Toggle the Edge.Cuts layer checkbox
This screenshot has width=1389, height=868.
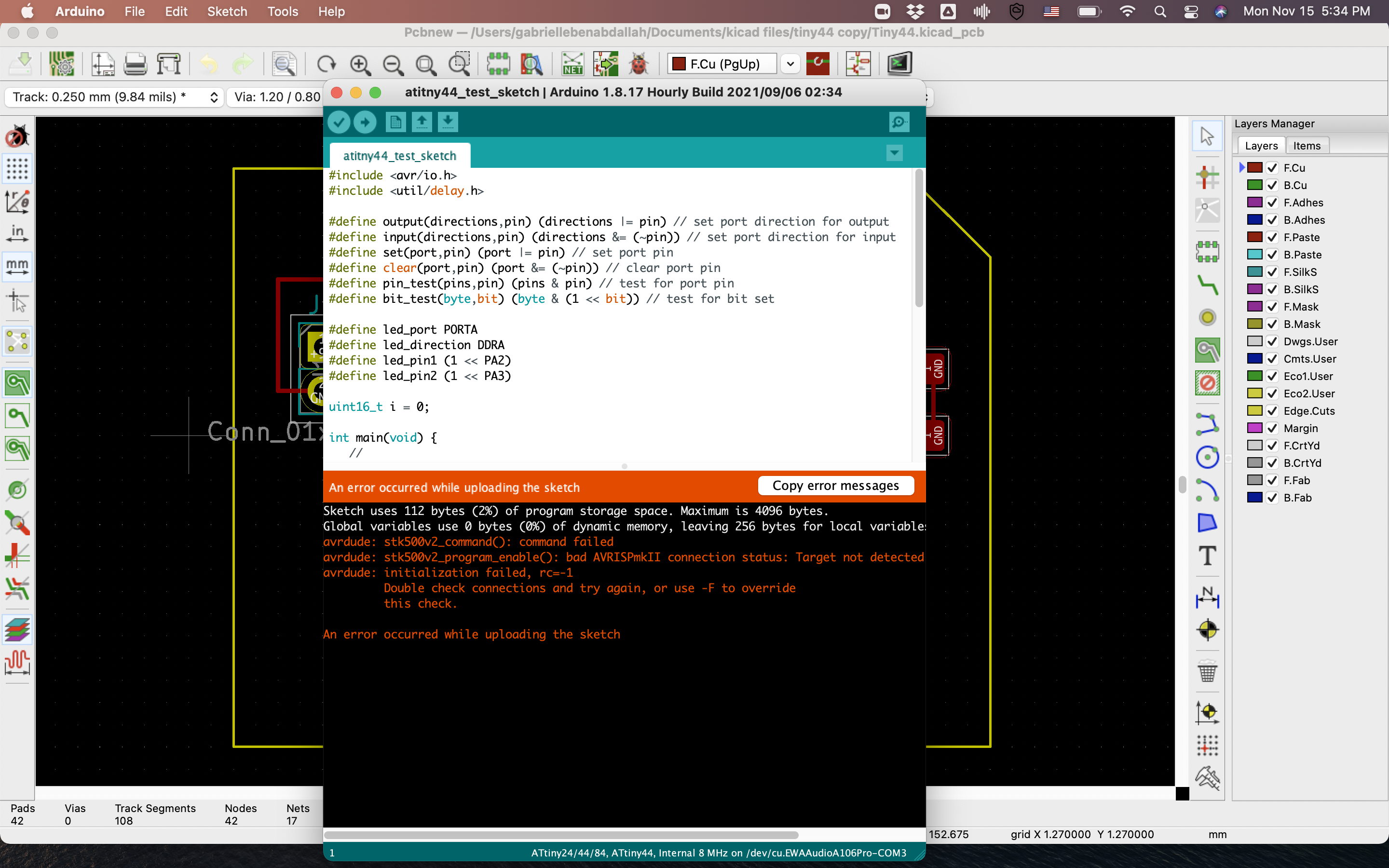click(1272, 411)
